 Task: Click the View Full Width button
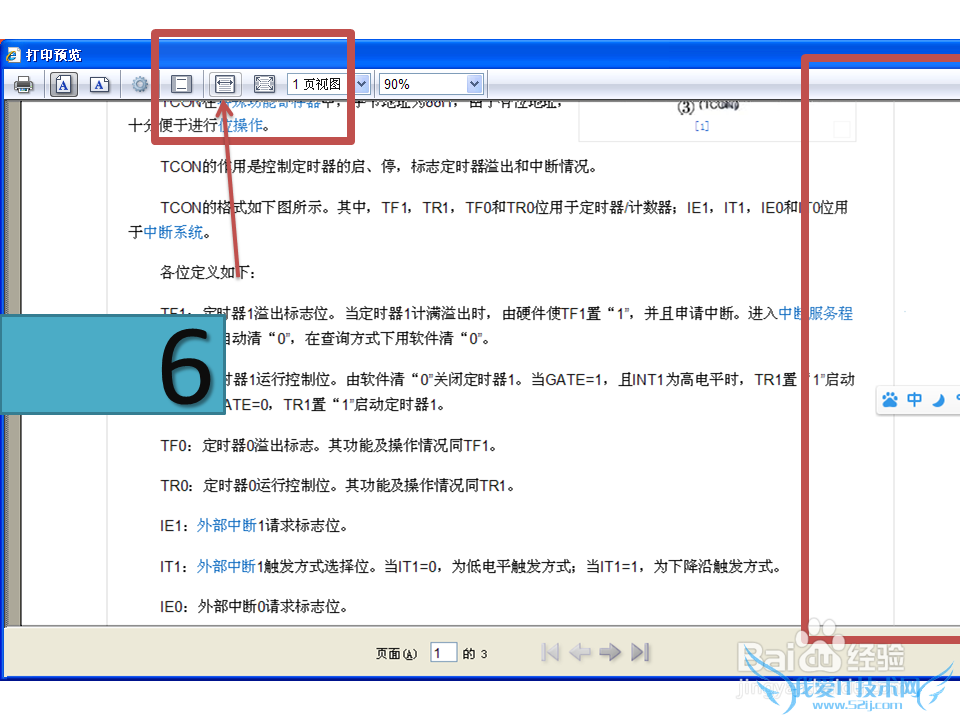[225, 84]
